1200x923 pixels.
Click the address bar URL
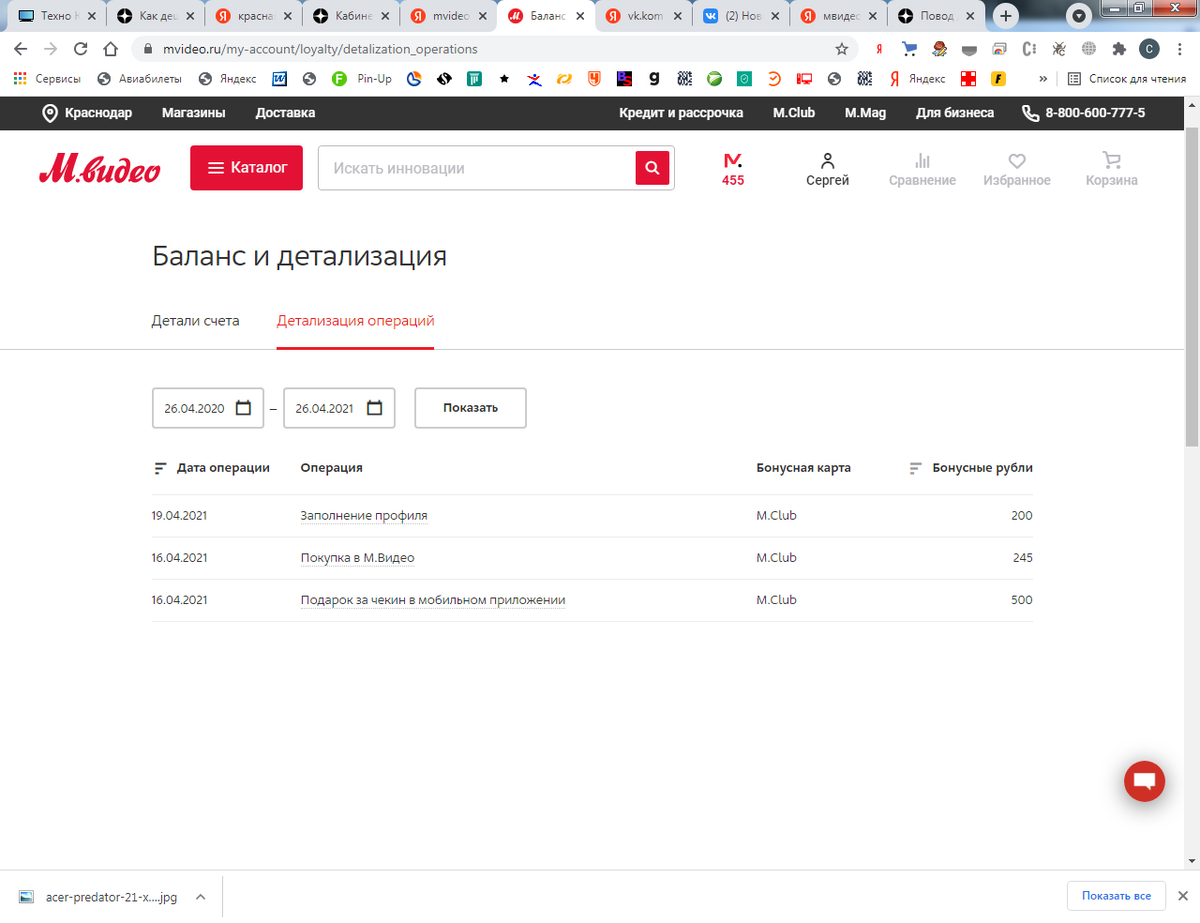point(320,49)
